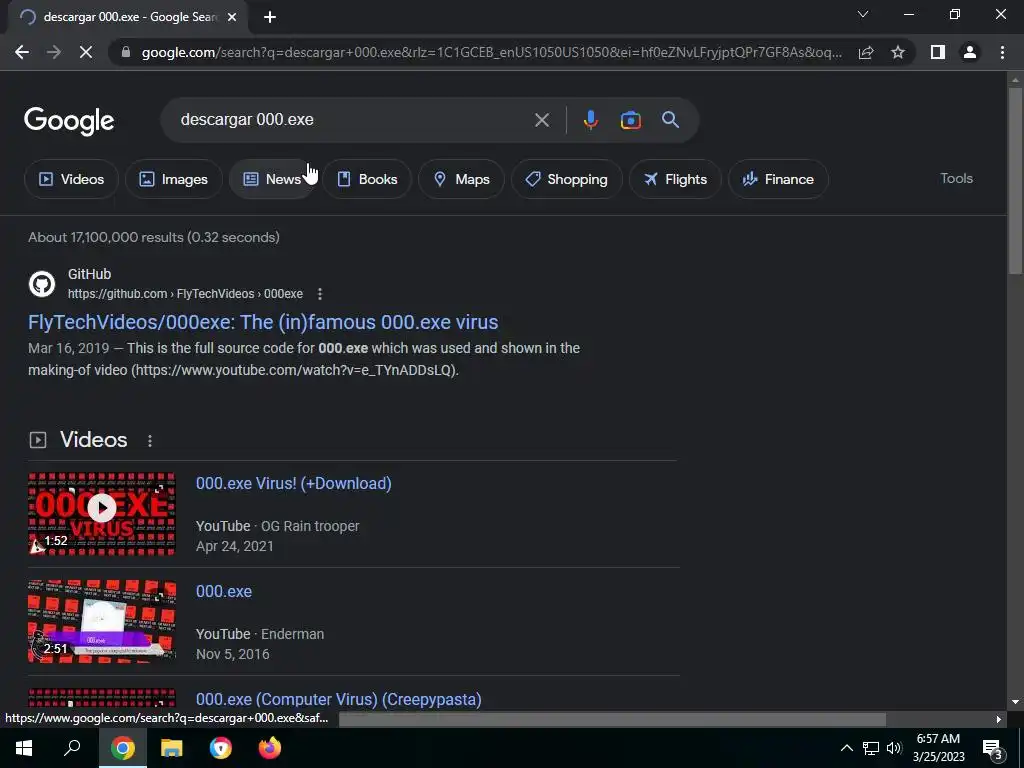Open the notification center icon
This screenshot has width=1024, height=768.
[x=993, y=748]
